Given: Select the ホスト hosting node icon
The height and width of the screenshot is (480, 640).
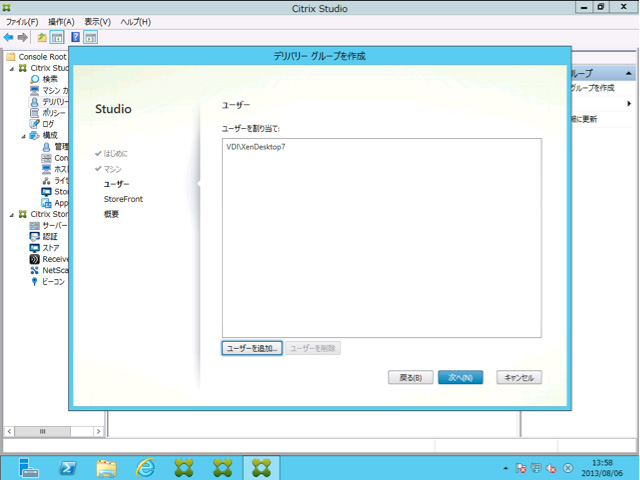Looking at the screenshot, I should 47,169.
